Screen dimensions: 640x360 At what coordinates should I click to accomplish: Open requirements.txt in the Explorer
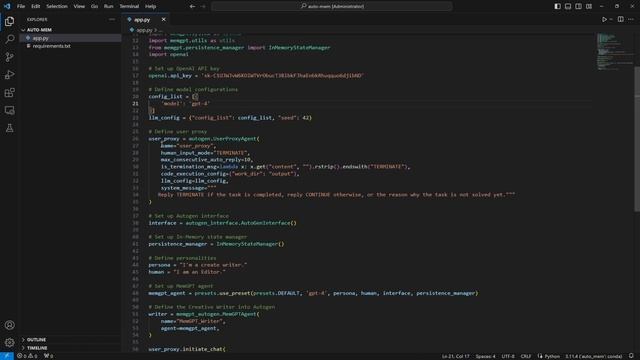pyautogui.click(x=51, y=46)
